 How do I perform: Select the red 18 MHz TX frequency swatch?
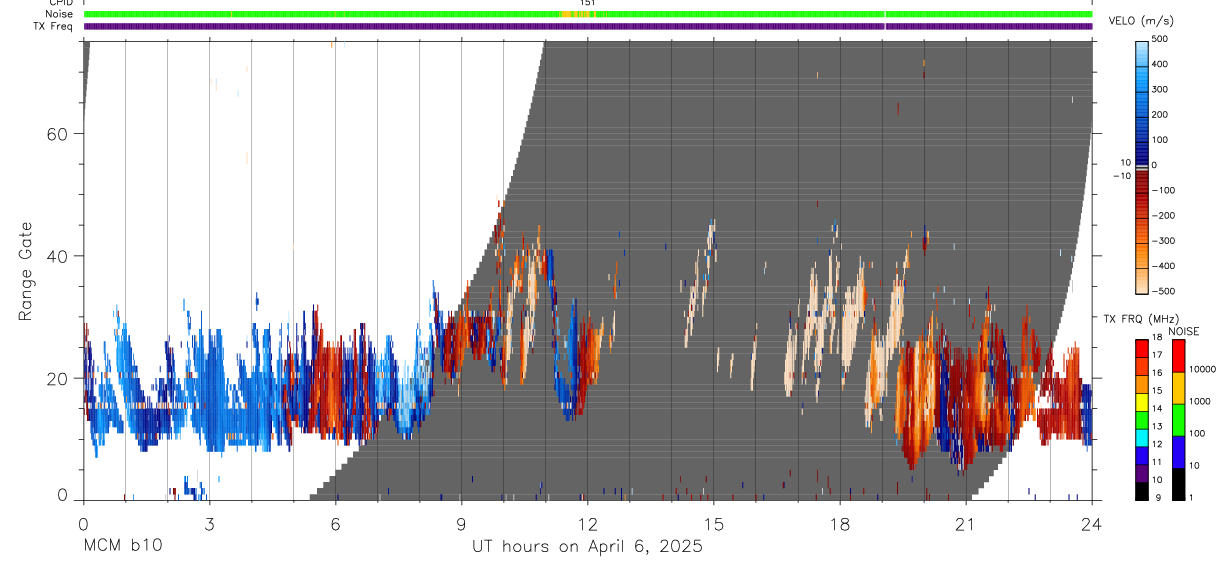pos(1142,347)
